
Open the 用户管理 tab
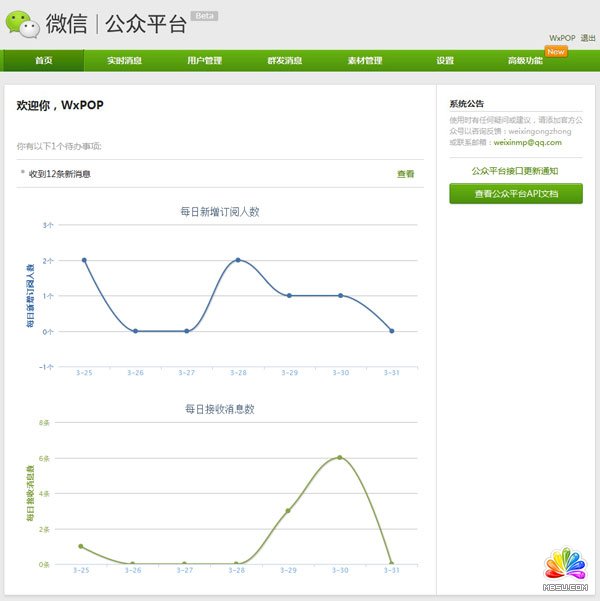coord(204,61)
